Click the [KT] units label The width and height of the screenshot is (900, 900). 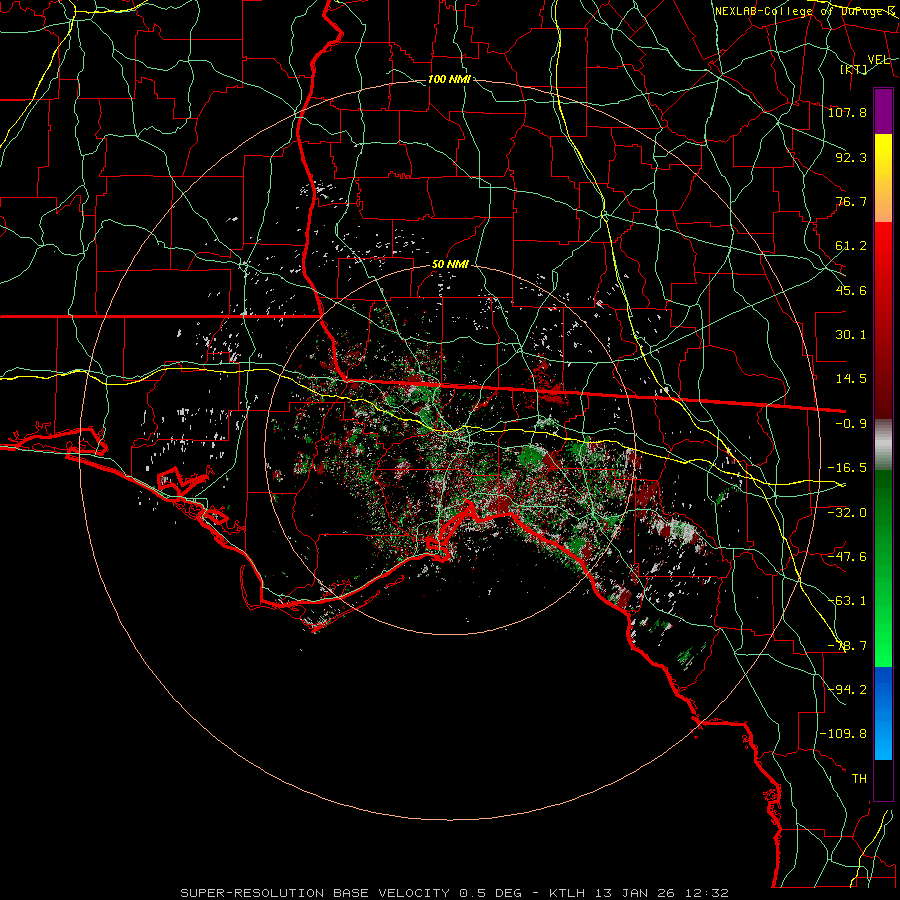click(x=854, y=69)
